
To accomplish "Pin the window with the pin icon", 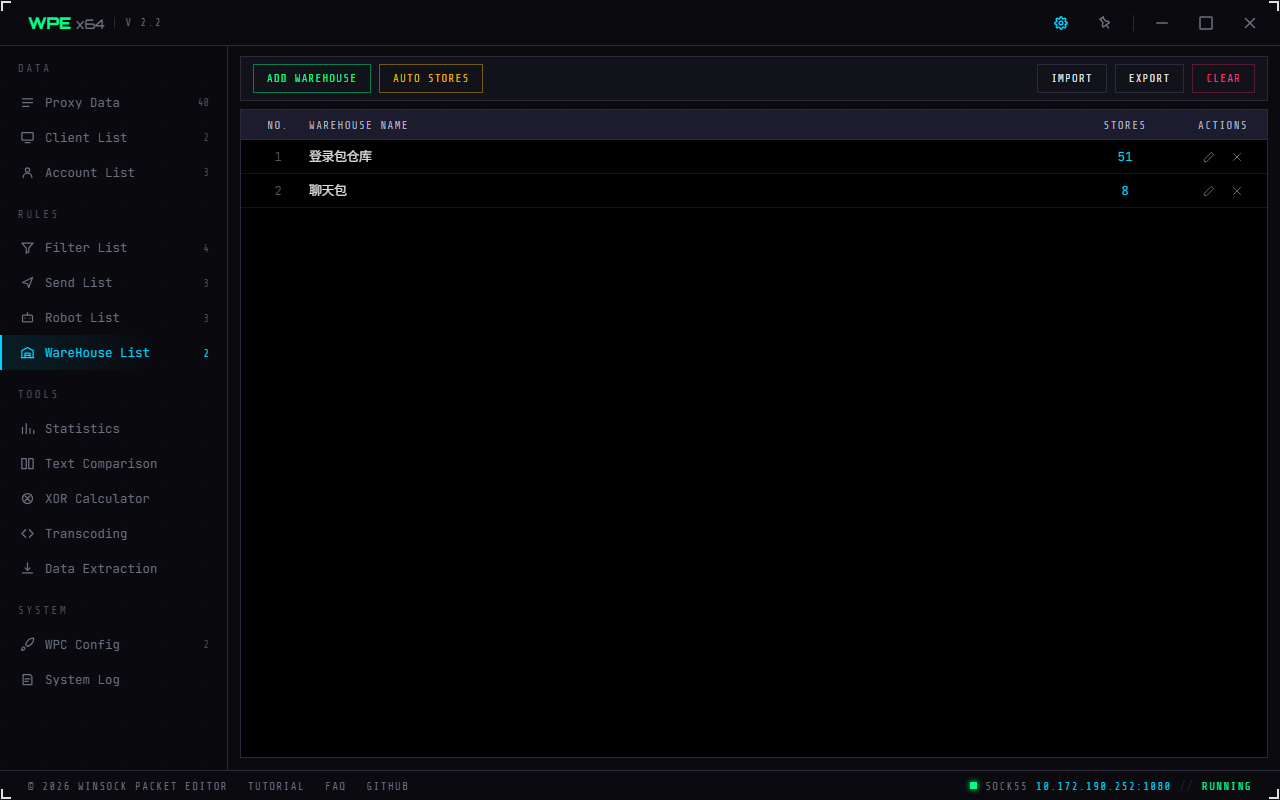I will 1105,23.
